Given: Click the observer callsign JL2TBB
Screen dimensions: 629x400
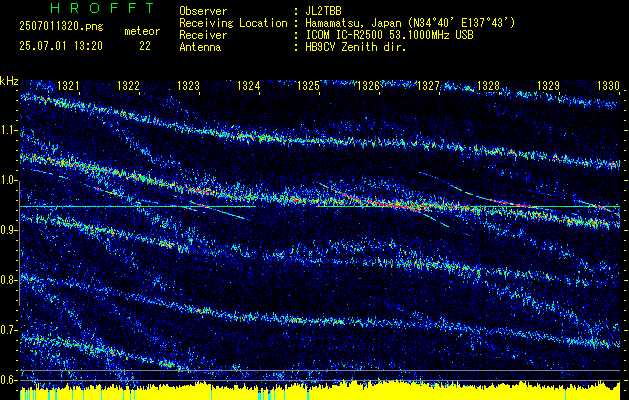Looking at the screenshot, I should point(323,11).
